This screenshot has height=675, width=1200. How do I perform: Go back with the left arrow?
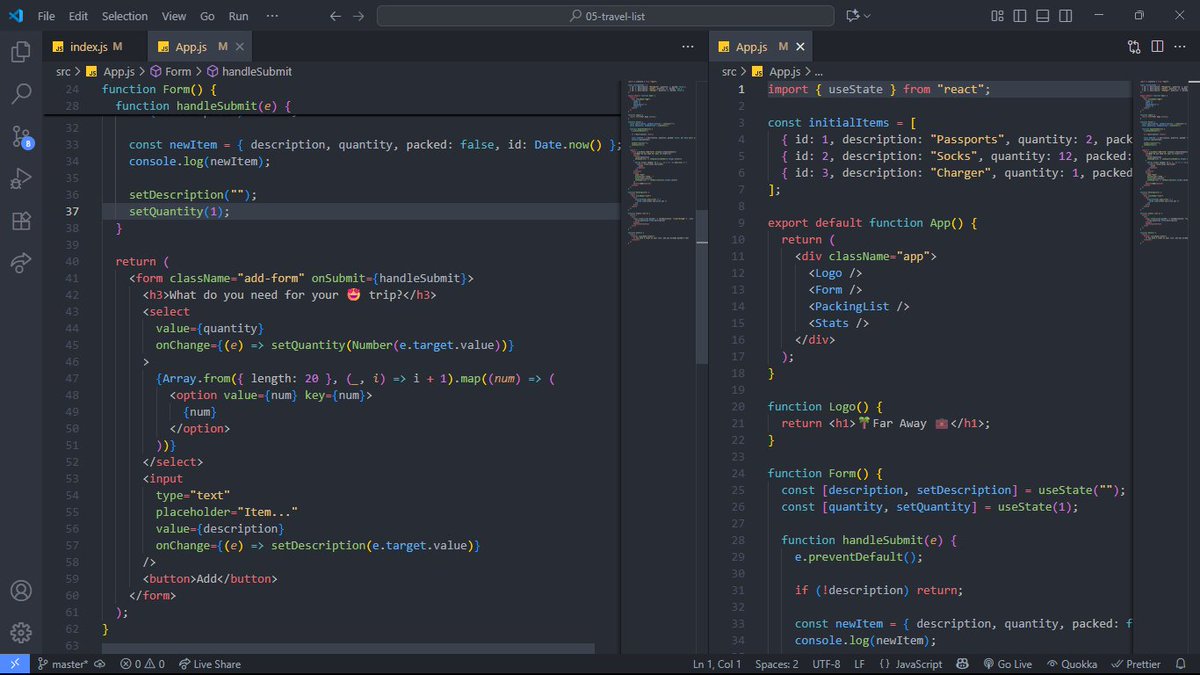tap(335, 16)
